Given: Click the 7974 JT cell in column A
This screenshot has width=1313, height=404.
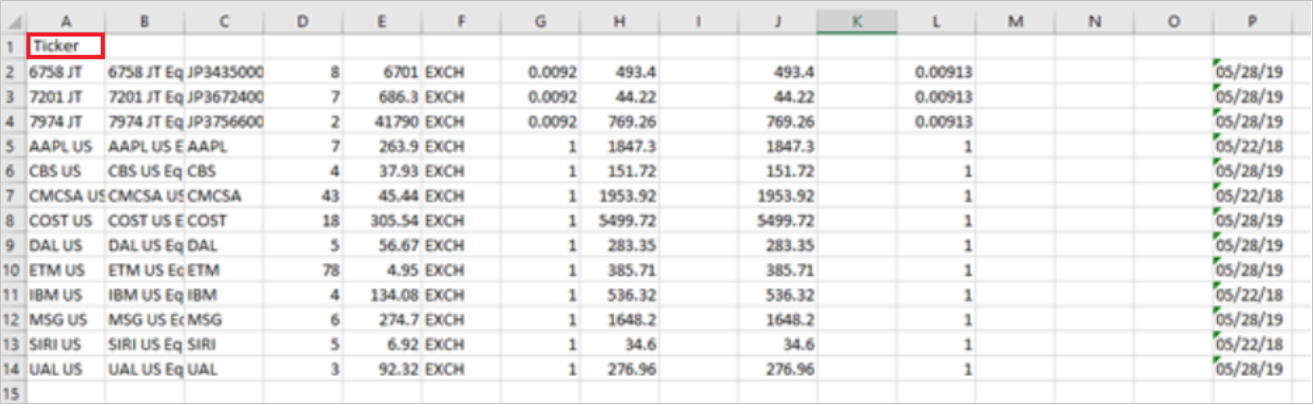Looking at the screenshot, I should (x=66, y=122).
